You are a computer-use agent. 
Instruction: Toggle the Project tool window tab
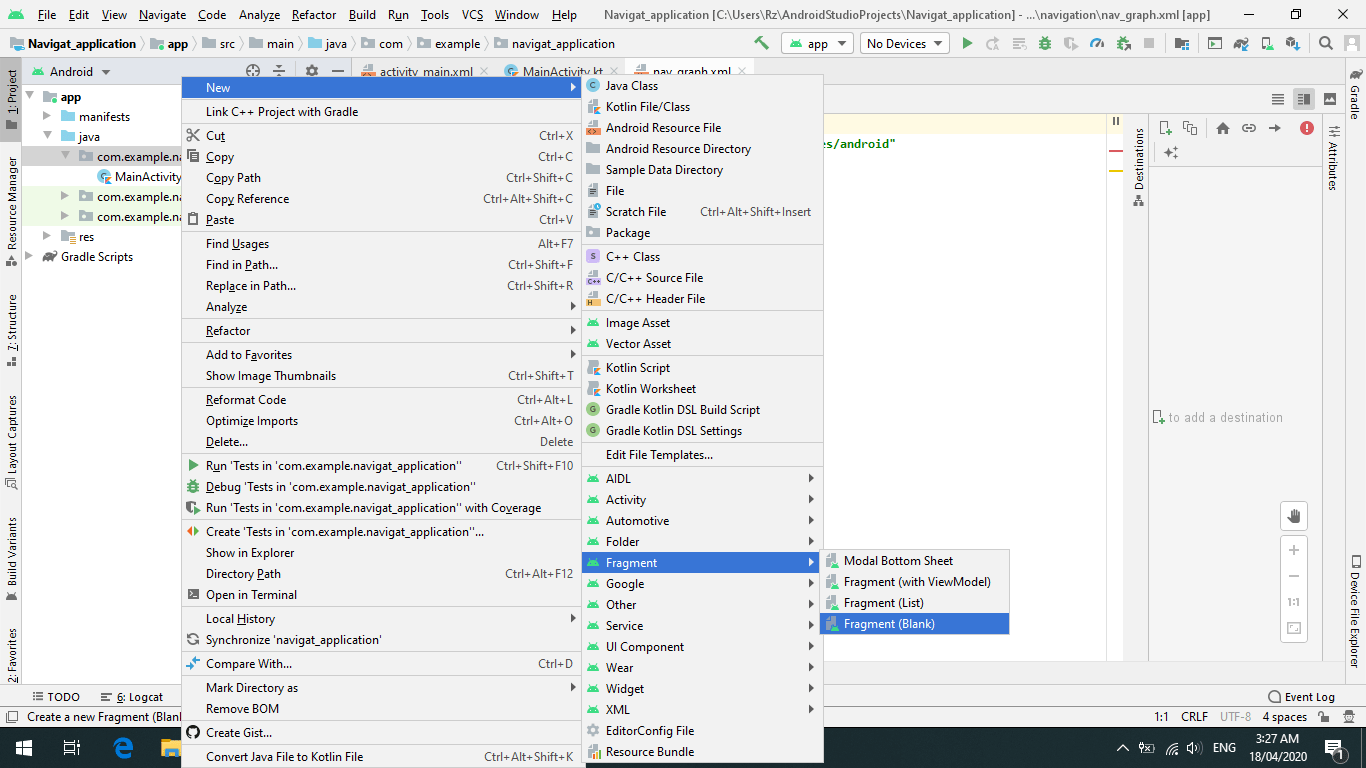point(11,100)
